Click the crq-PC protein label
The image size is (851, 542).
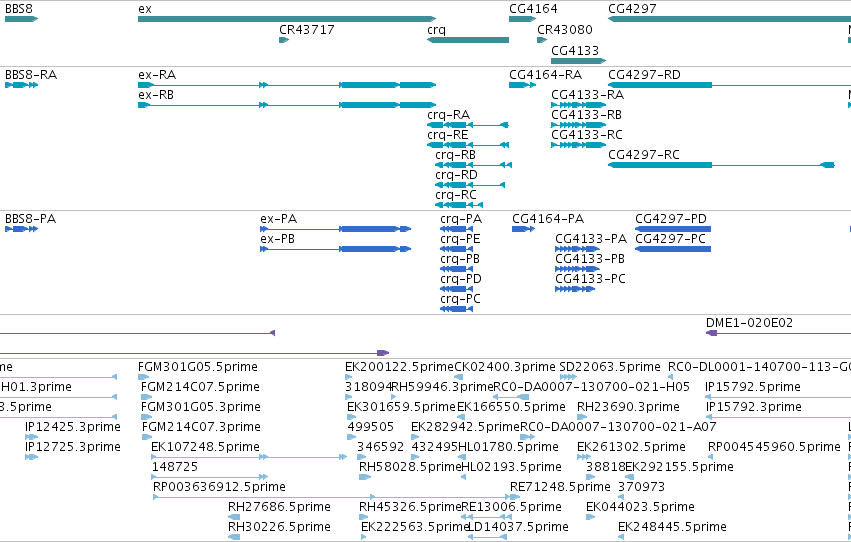point(460,299)
